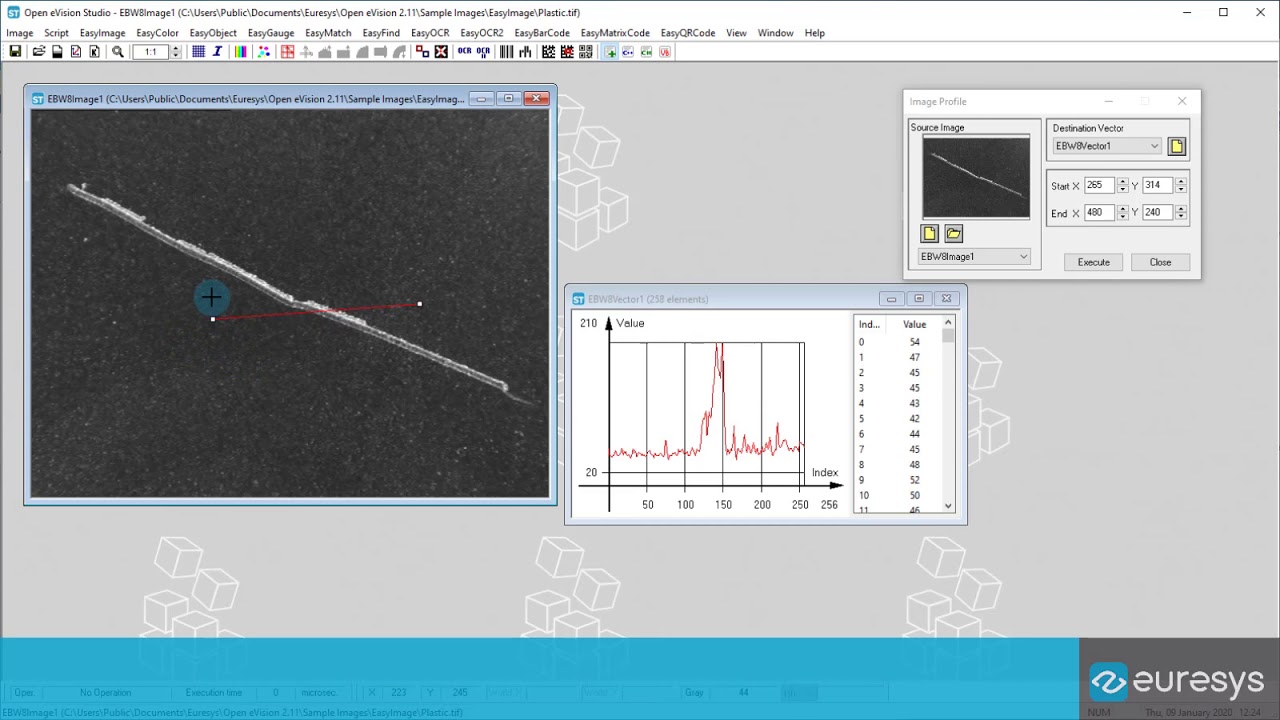Increase the End X value with up arrow

(x=1122, y=209)
